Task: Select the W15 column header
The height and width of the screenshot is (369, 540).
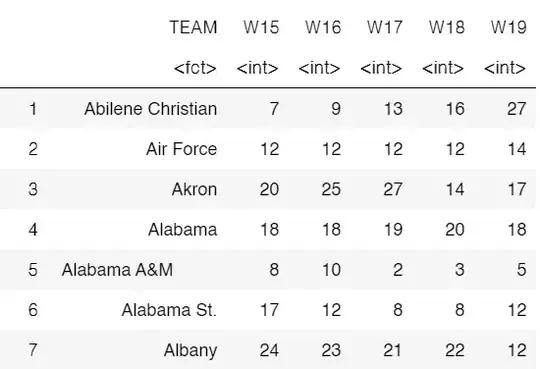Action: (x=261, y=27)
